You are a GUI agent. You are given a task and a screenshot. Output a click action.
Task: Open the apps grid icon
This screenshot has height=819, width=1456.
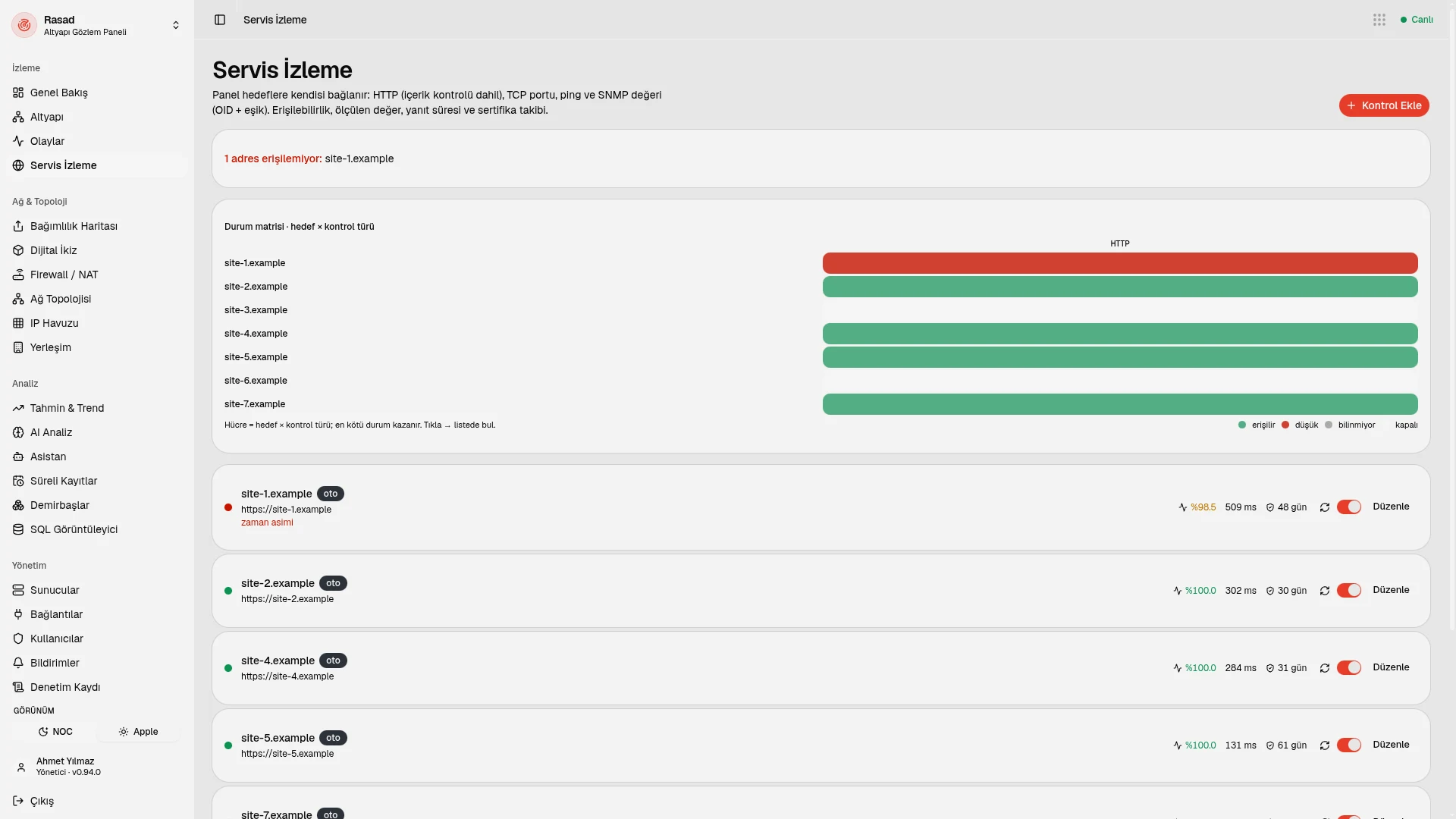(1379, 20)
